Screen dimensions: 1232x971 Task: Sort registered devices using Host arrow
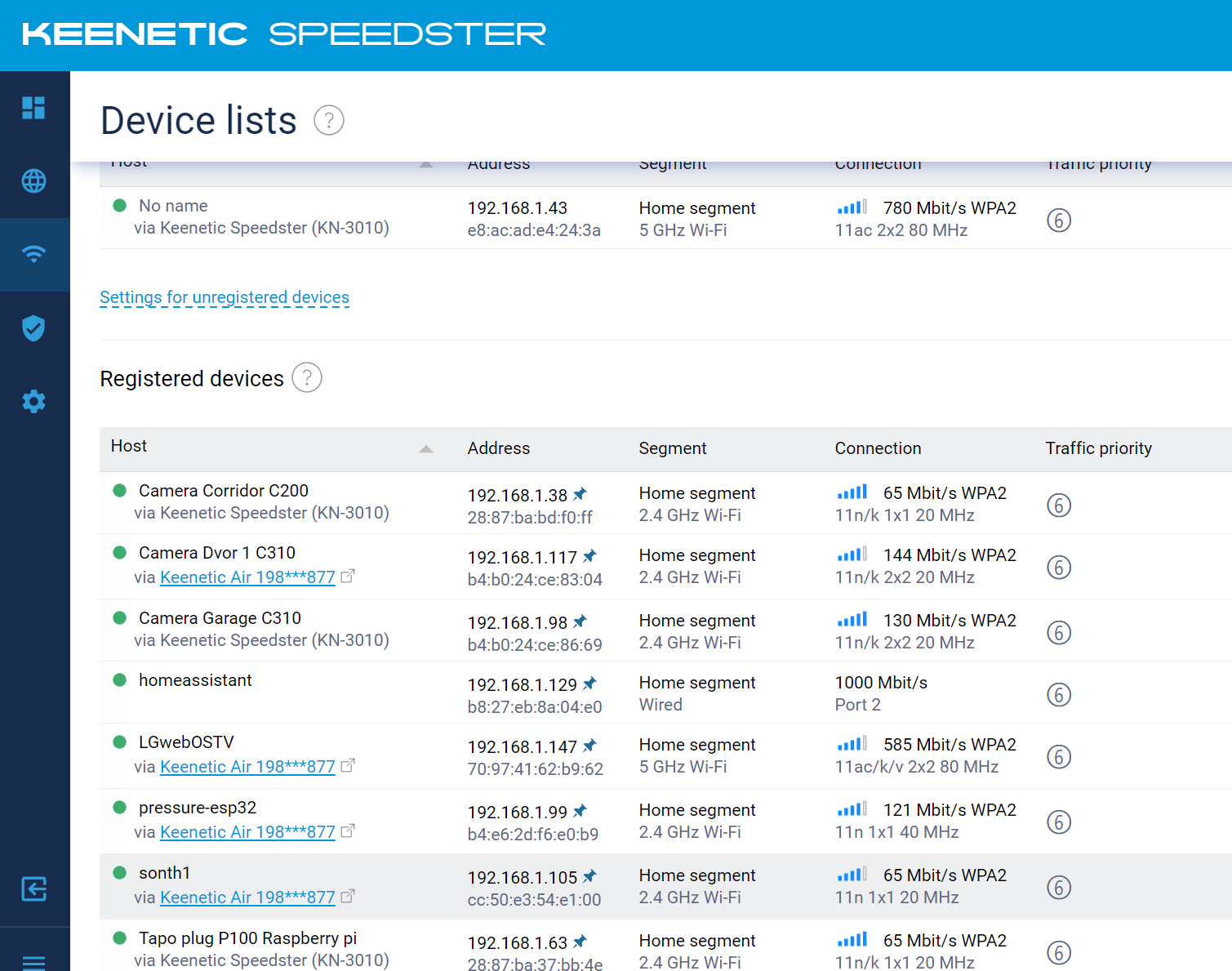coord(426,448)
